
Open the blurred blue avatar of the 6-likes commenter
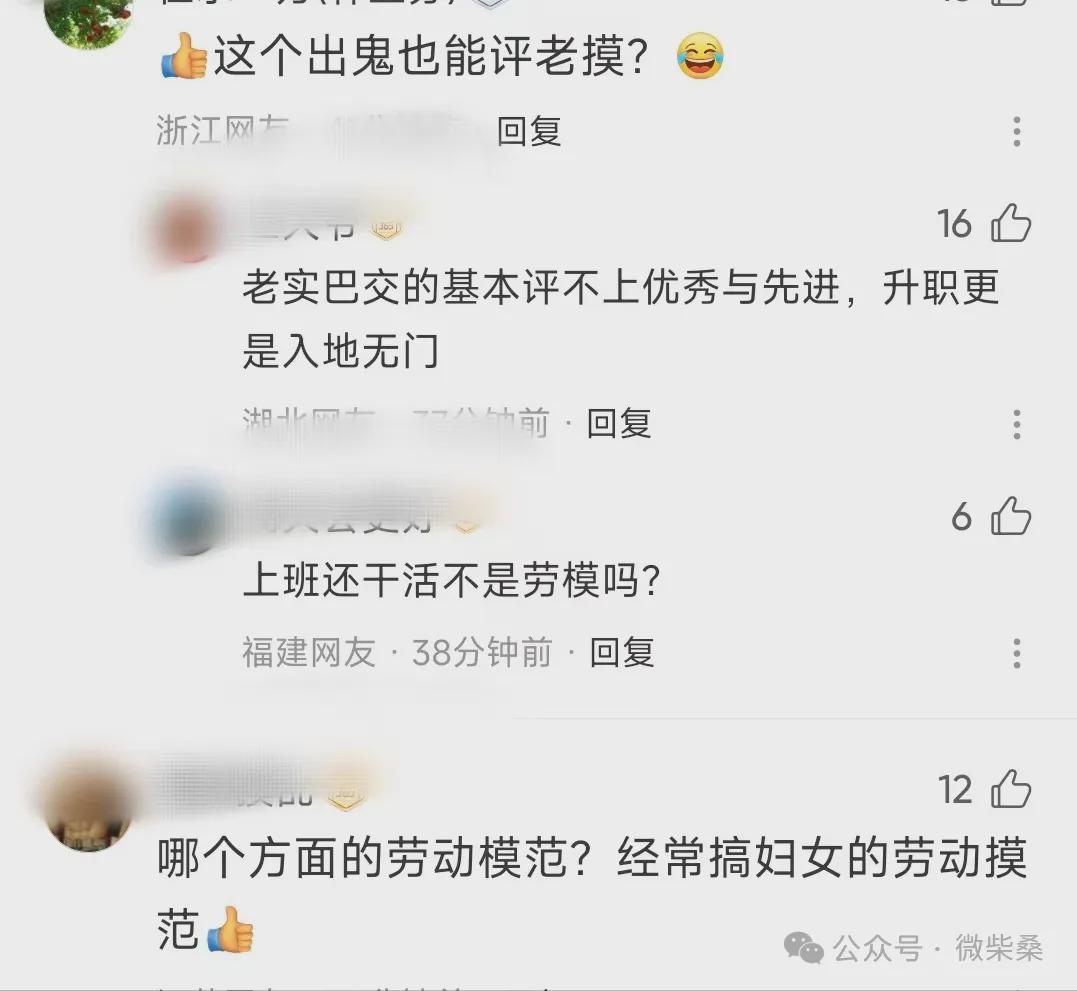click(x=187, y=513)
